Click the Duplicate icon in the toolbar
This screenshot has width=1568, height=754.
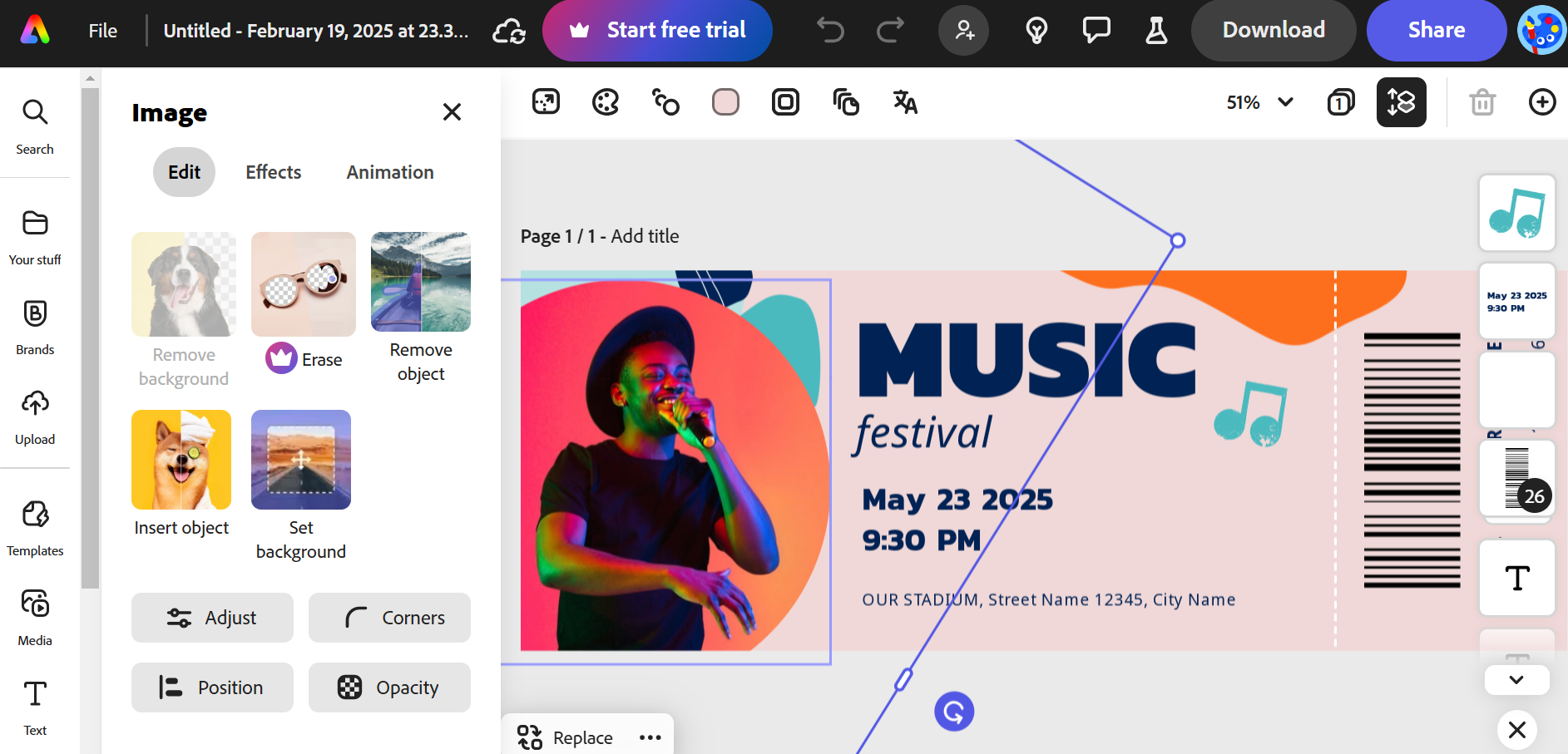tap(846, 102)
